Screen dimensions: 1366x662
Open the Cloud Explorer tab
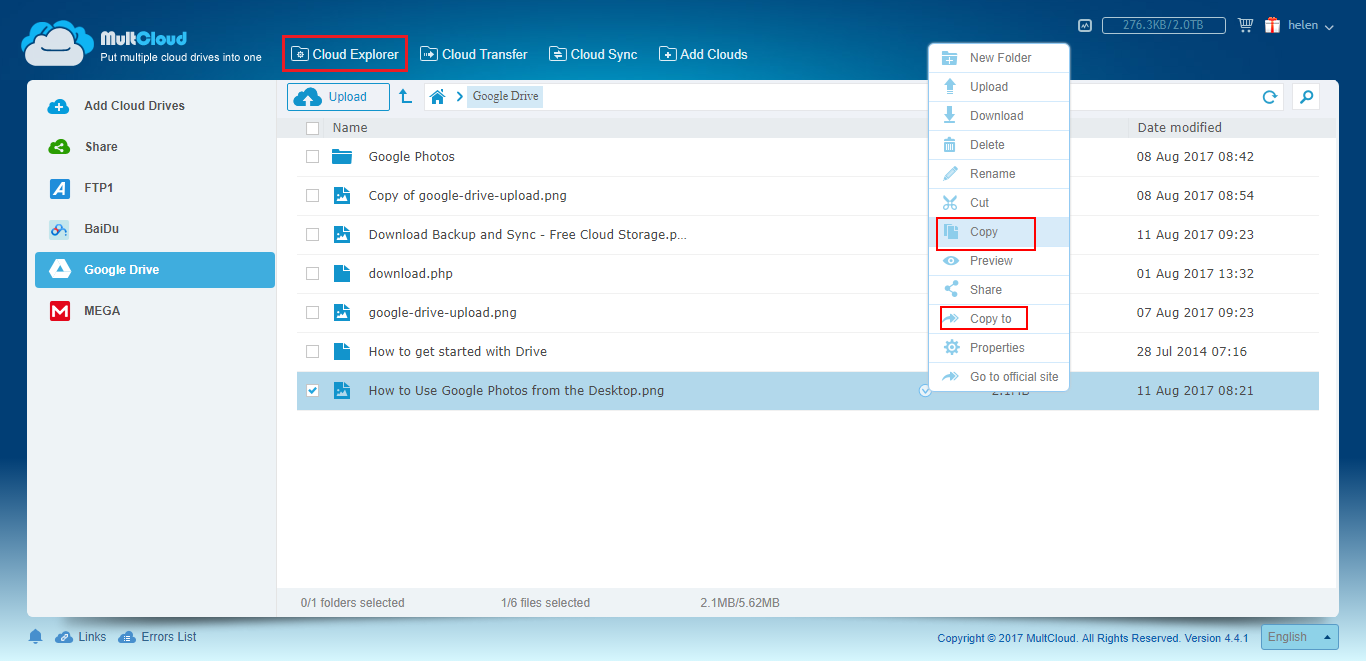point(345,54)
